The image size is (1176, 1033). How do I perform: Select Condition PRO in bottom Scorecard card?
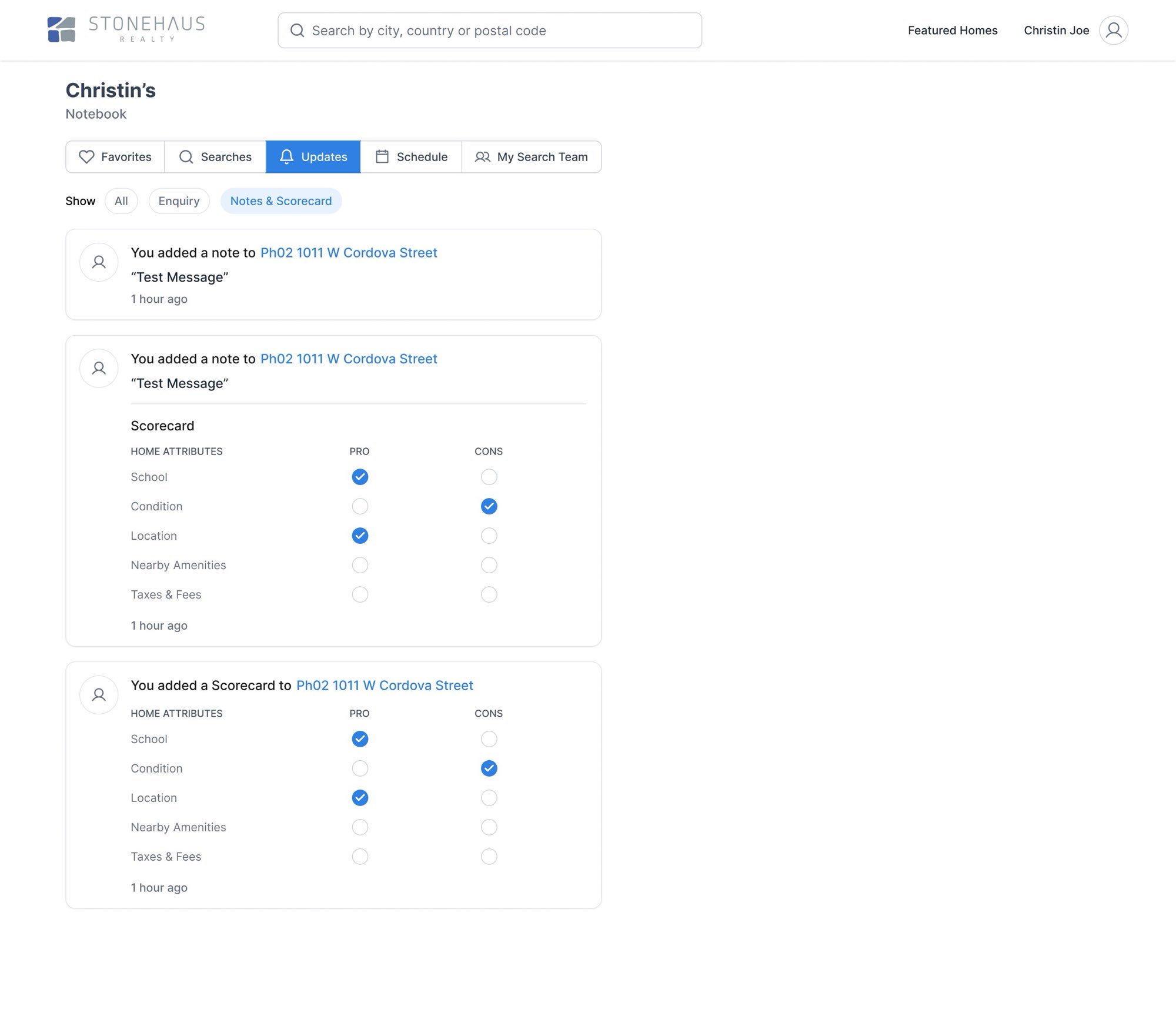[x=360, y=768]
